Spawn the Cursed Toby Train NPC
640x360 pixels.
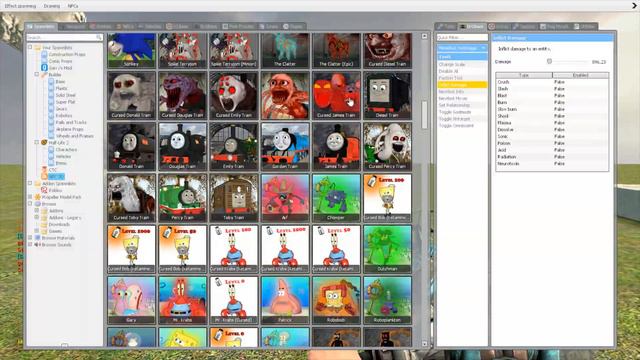(131, 198)
